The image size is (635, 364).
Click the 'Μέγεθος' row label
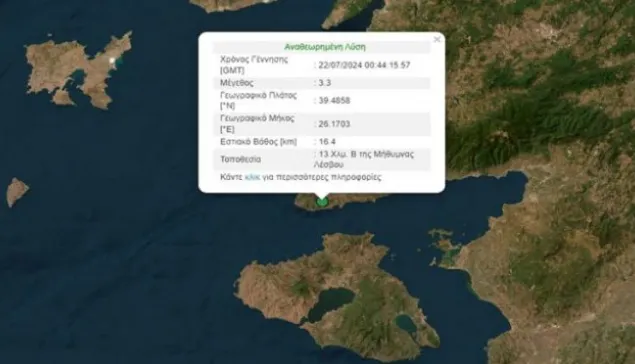(237, 83)
